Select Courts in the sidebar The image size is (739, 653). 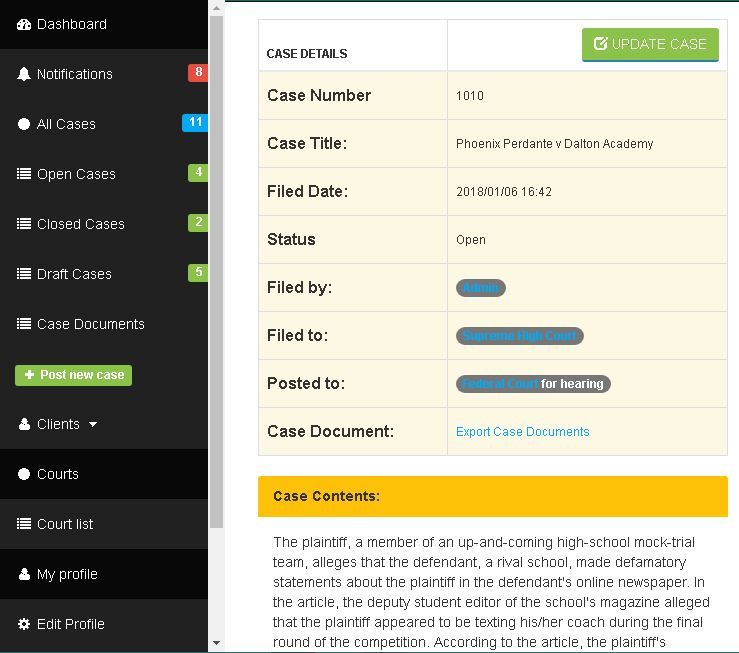point(57,474)
